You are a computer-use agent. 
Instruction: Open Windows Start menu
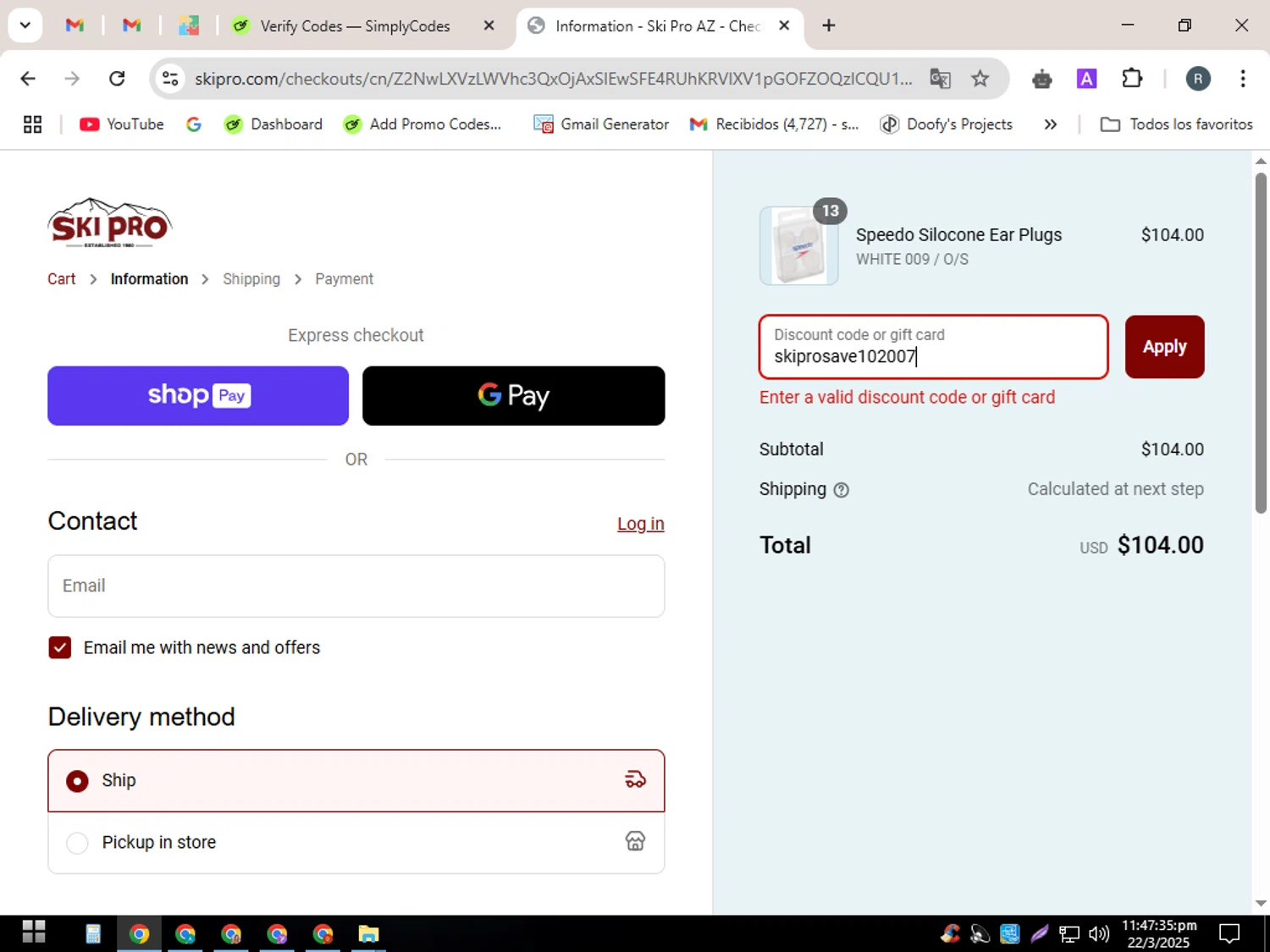click(x=33, y=933)
